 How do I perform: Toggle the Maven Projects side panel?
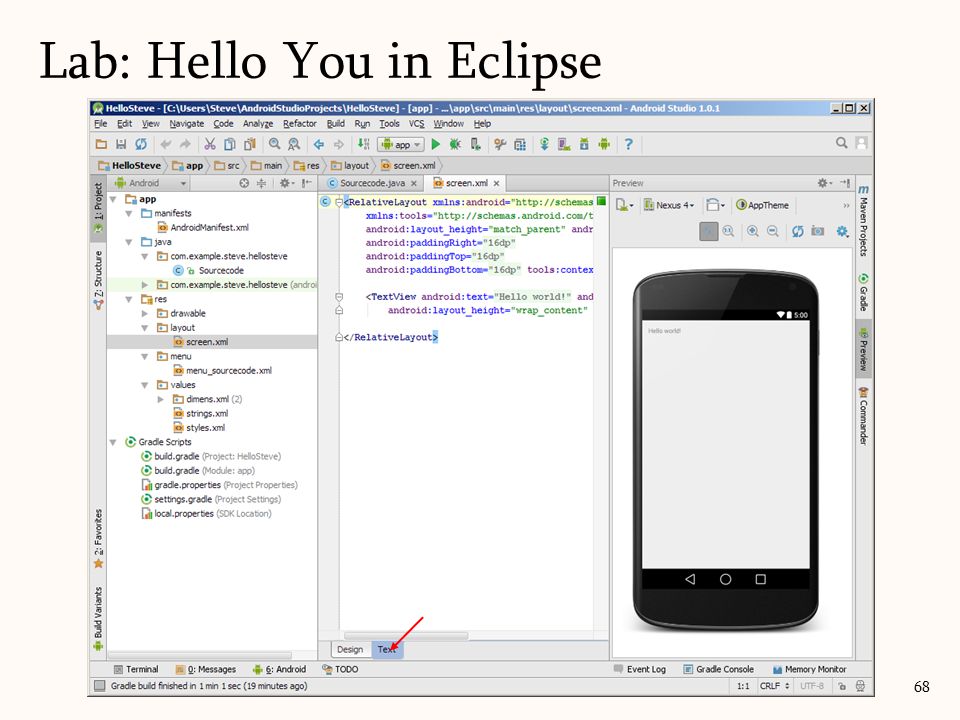[863, 221]
